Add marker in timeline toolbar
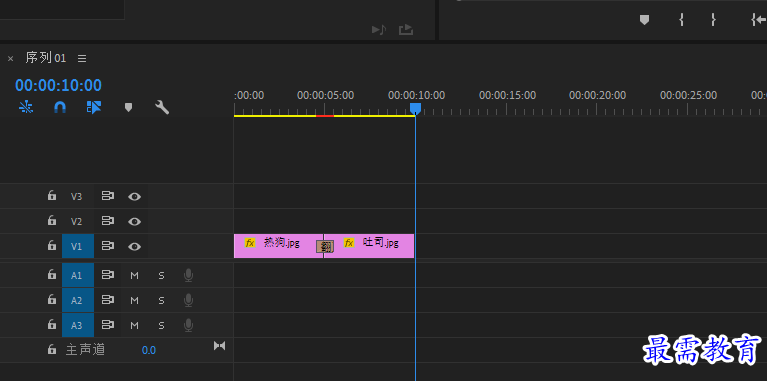This screenshot has height=381, width=767. point(128,107)
